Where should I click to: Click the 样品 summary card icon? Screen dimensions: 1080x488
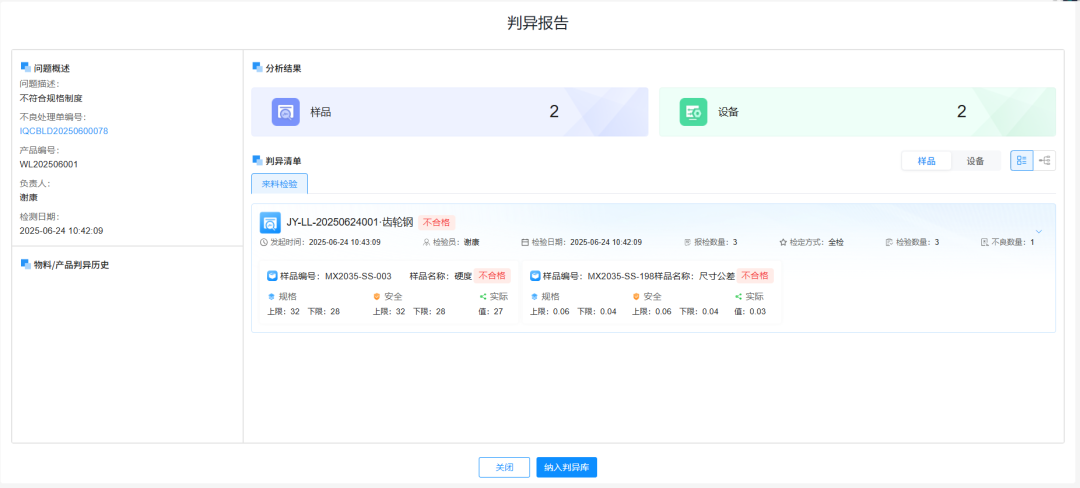tap(286, 112)
